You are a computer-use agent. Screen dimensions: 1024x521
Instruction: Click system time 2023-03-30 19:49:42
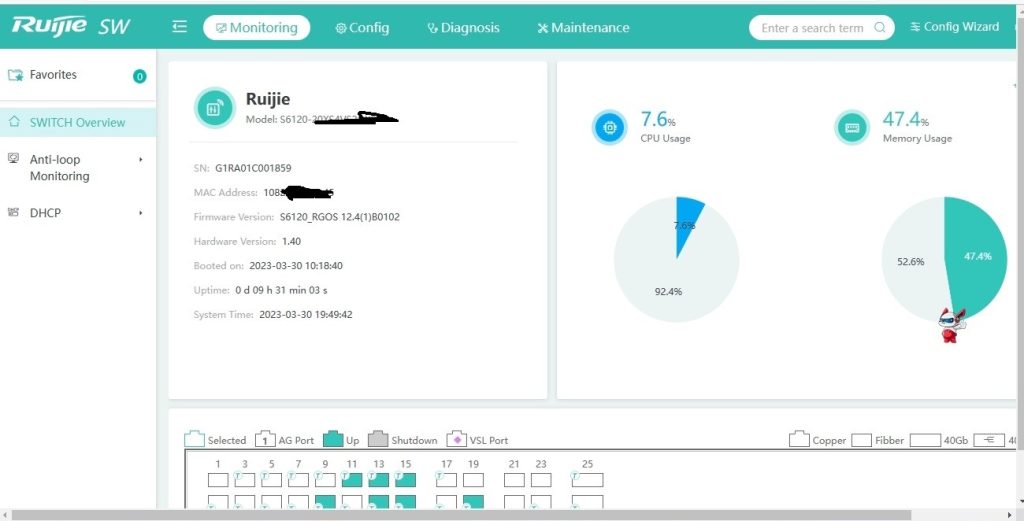click(x=306, y=315)
